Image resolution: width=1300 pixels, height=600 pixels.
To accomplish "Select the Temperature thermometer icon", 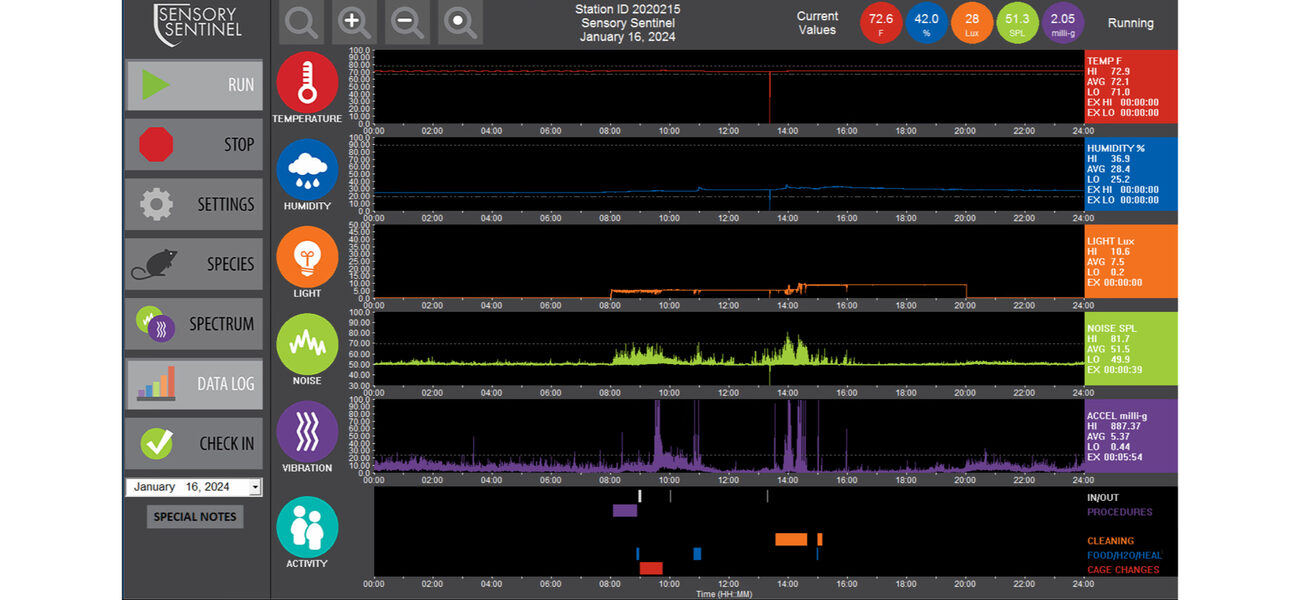I will click(x=307, y=82).
